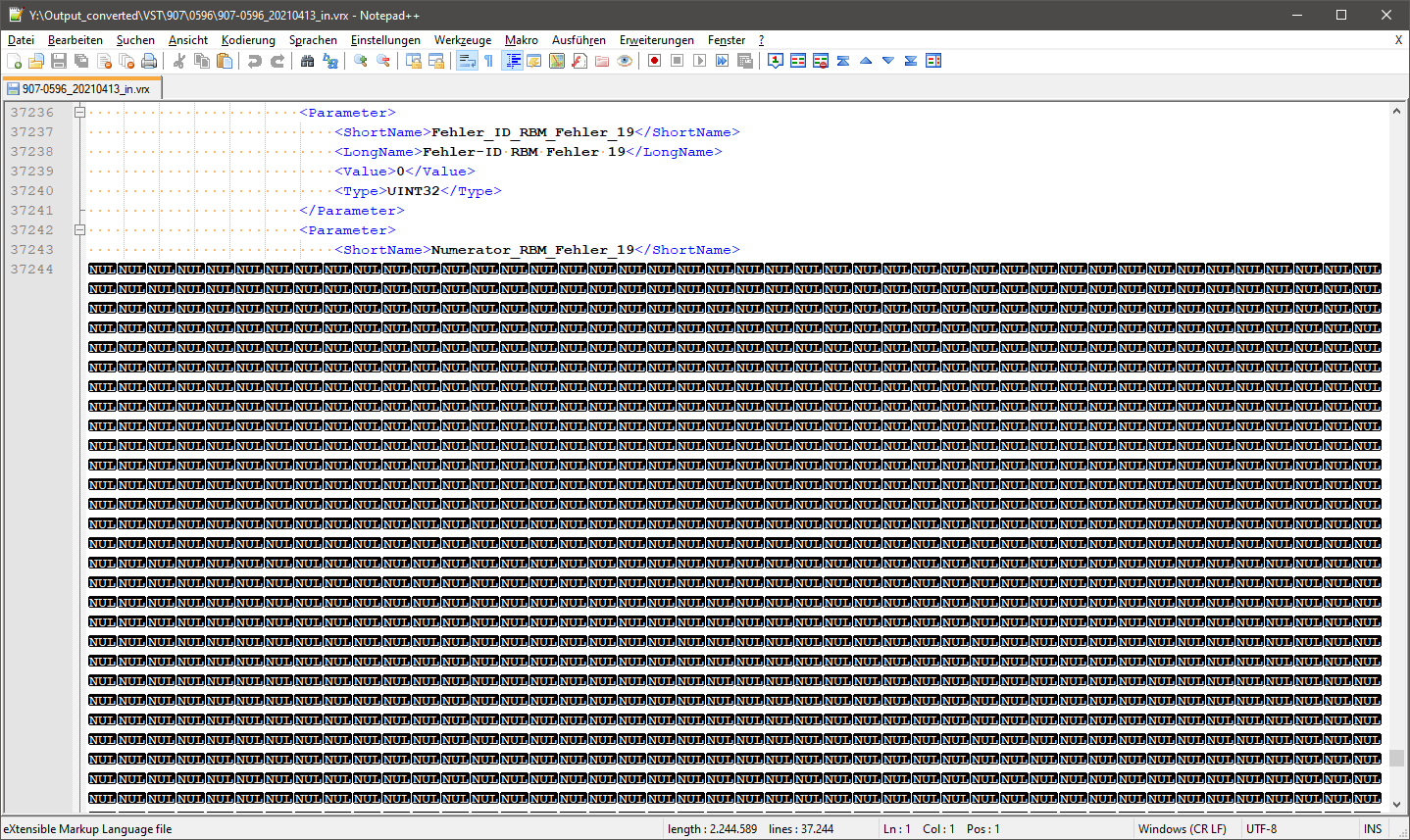Toggle Show All Characters pilcrow icon

click(x=489, y=61)
